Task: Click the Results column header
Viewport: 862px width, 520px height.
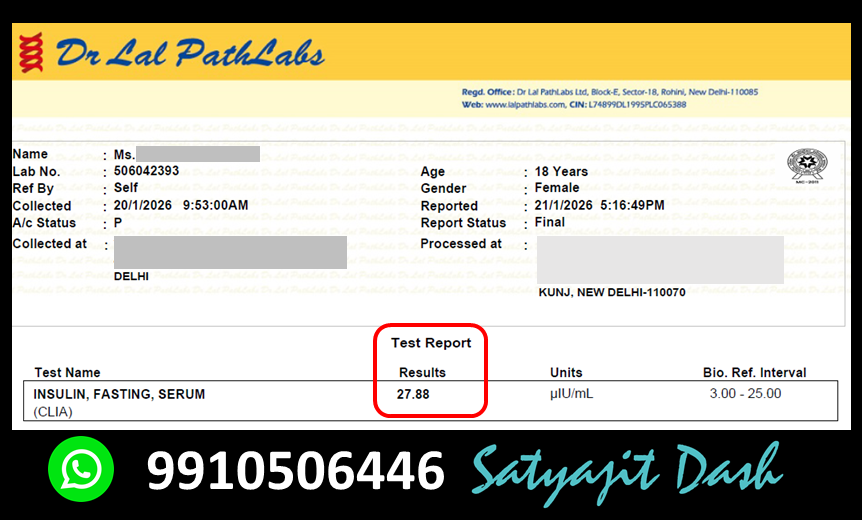Action: pos(422,373)
